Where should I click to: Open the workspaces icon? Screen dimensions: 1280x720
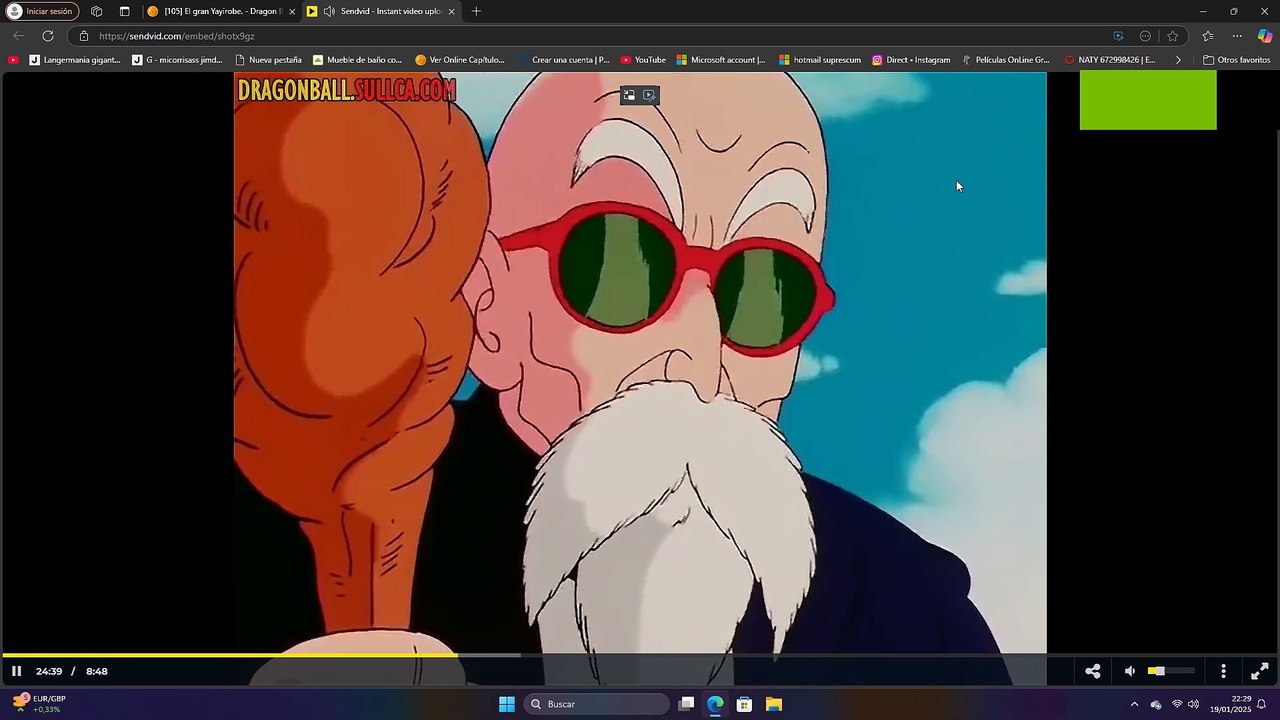(96, 11)
